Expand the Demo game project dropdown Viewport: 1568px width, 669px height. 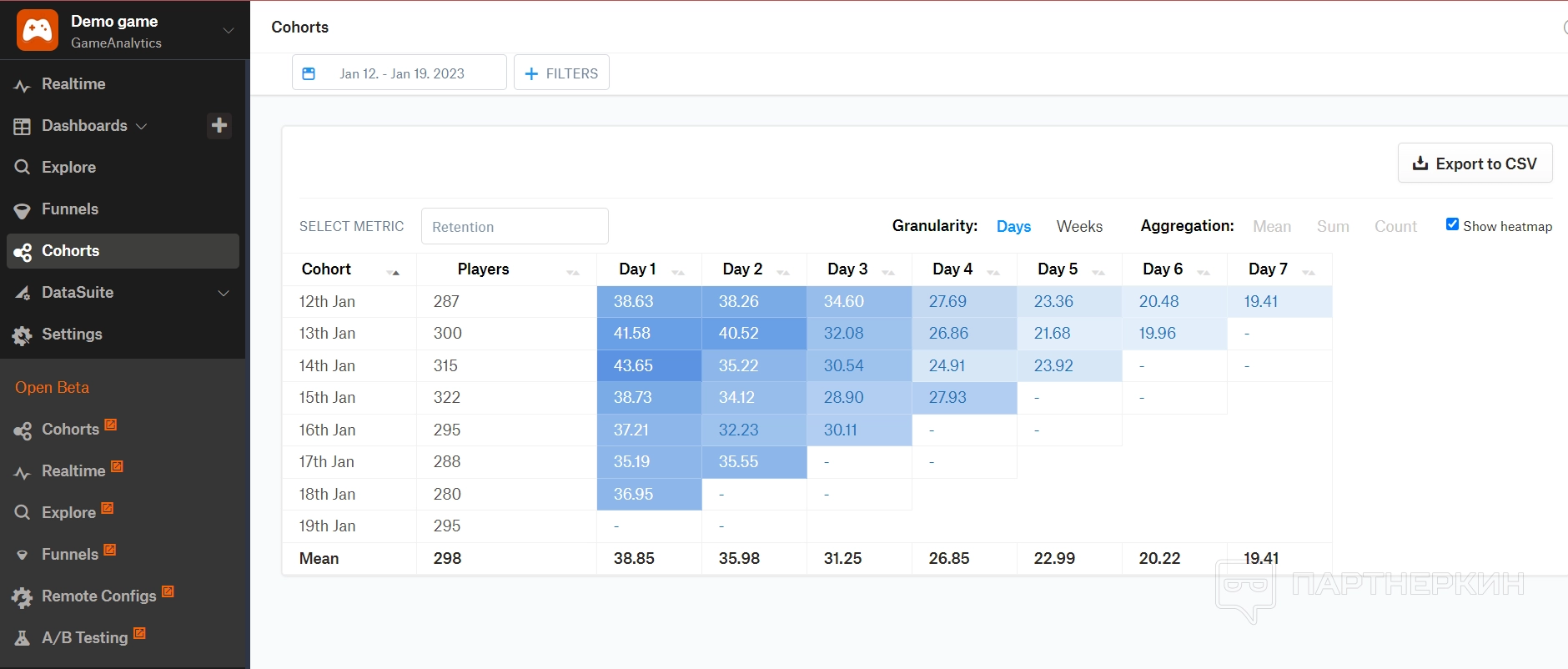228,31
